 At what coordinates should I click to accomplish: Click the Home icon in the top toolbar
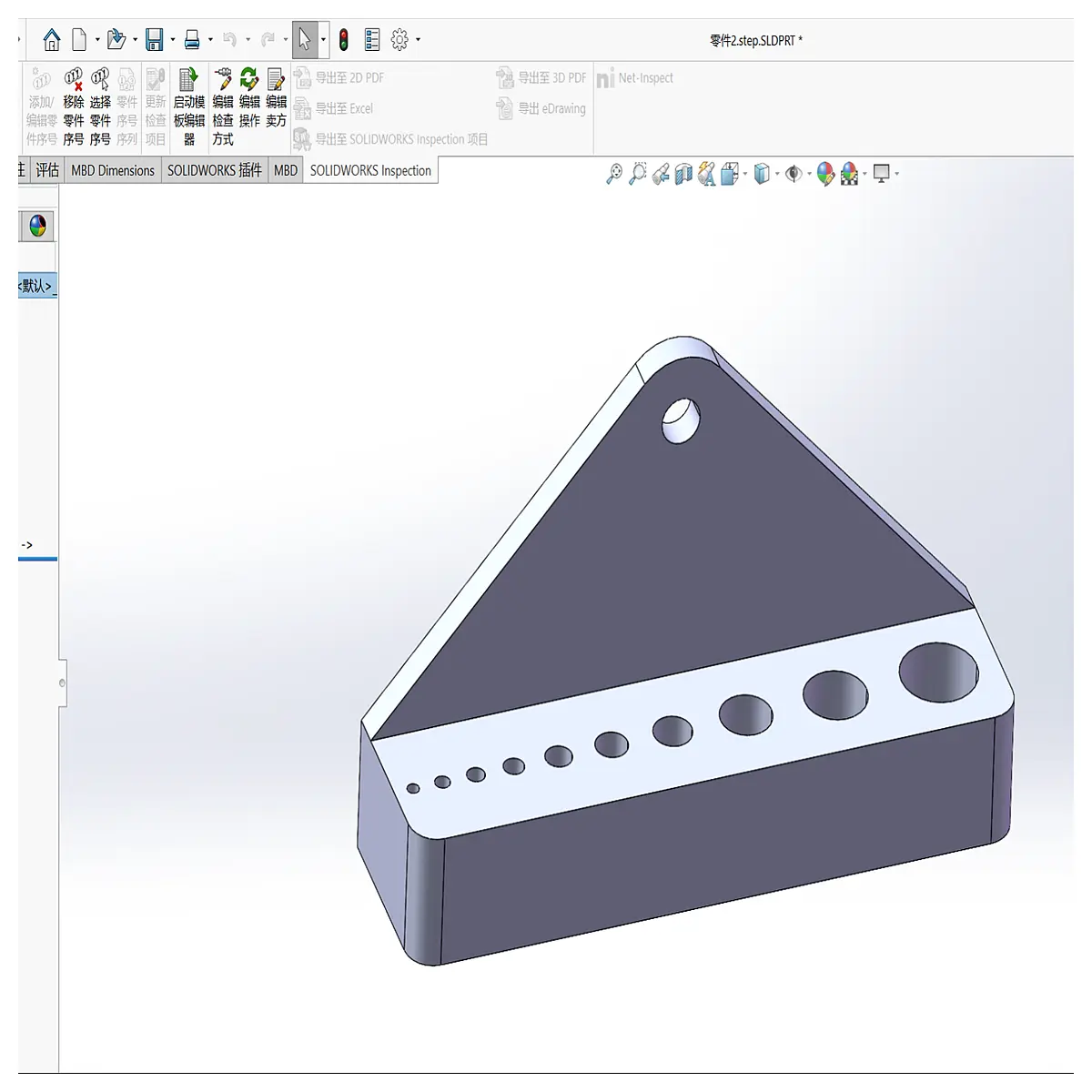click(52, 39)
